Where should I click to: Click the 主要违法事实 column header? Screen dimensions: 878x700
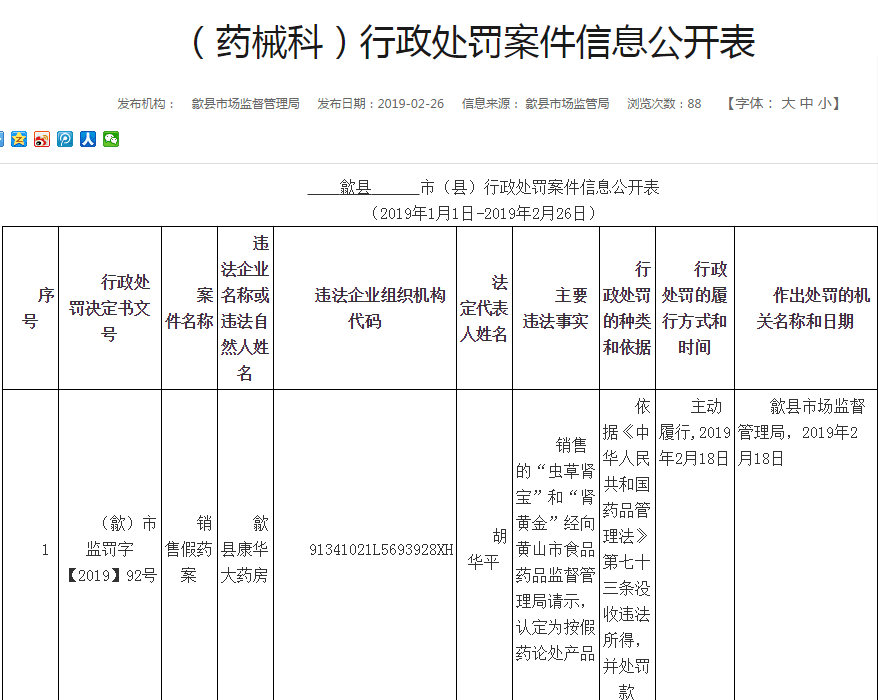(556, 308)
